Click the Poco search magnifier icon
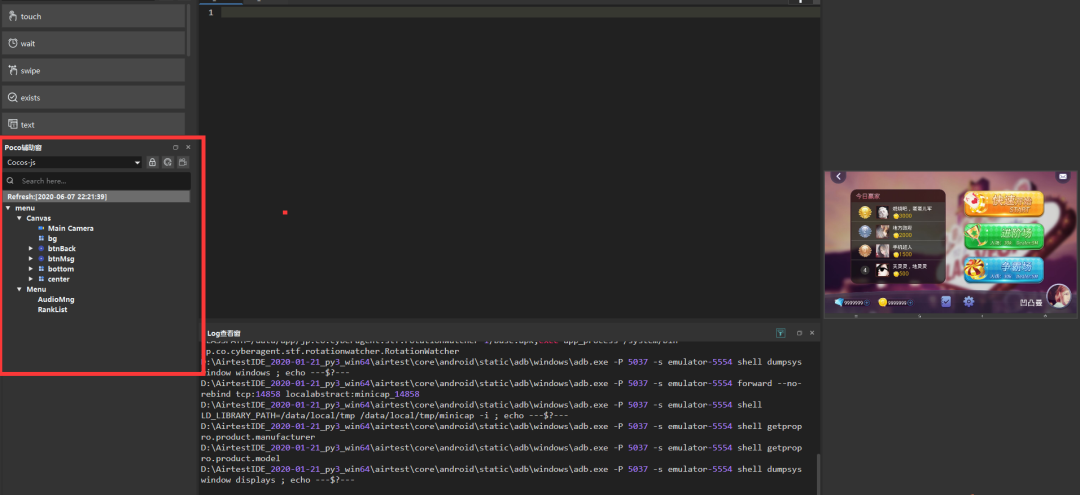Screen dimensions: 1080x495 tap(10, 181)
